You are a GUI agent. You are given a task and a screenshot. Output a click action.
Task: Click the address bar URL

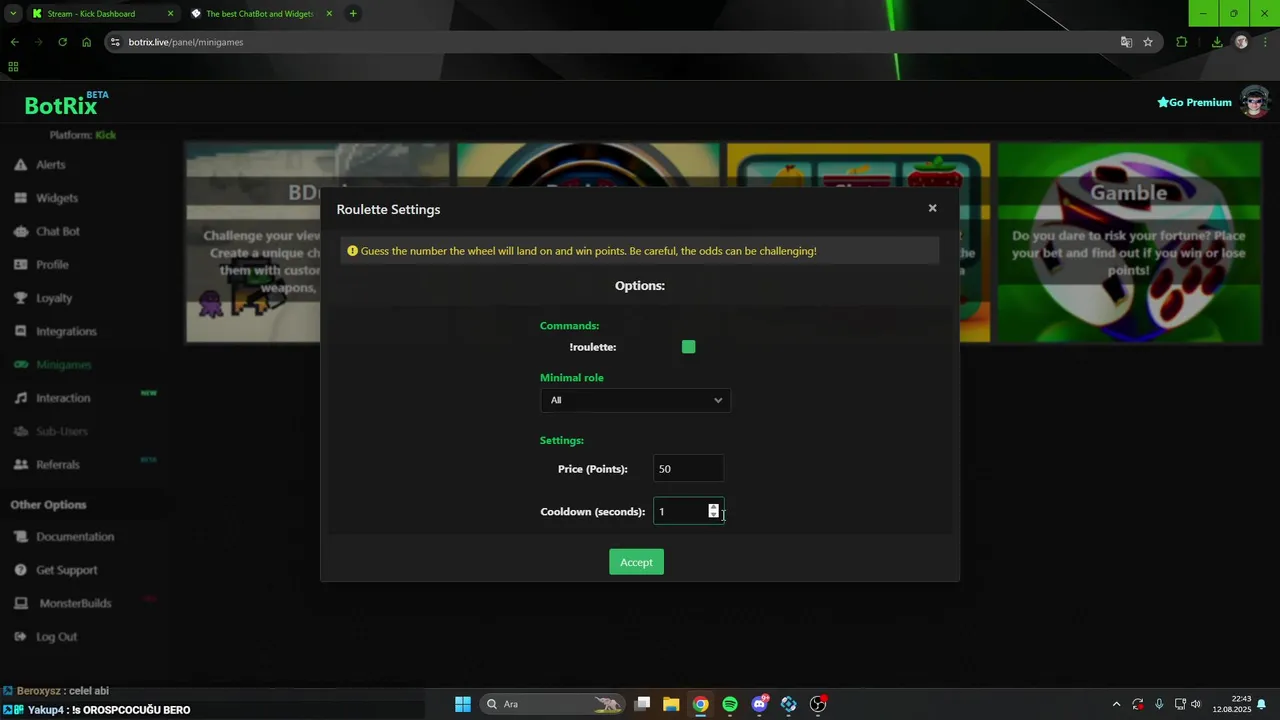pyautogui.click(x=186, y=42)
